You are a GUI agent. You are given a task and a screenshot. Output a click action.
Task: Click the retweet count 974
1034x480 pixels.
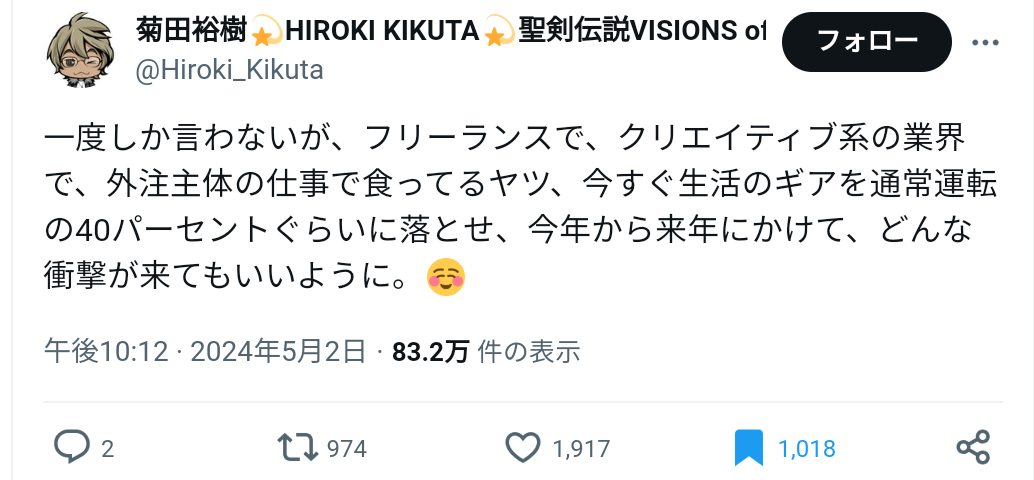347,449
